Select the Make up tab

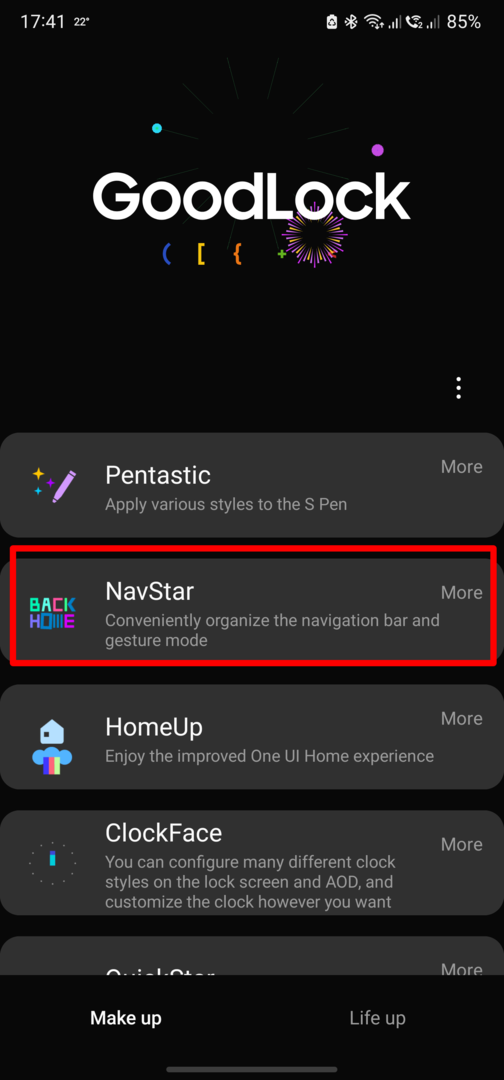[x=126, y=1018]
